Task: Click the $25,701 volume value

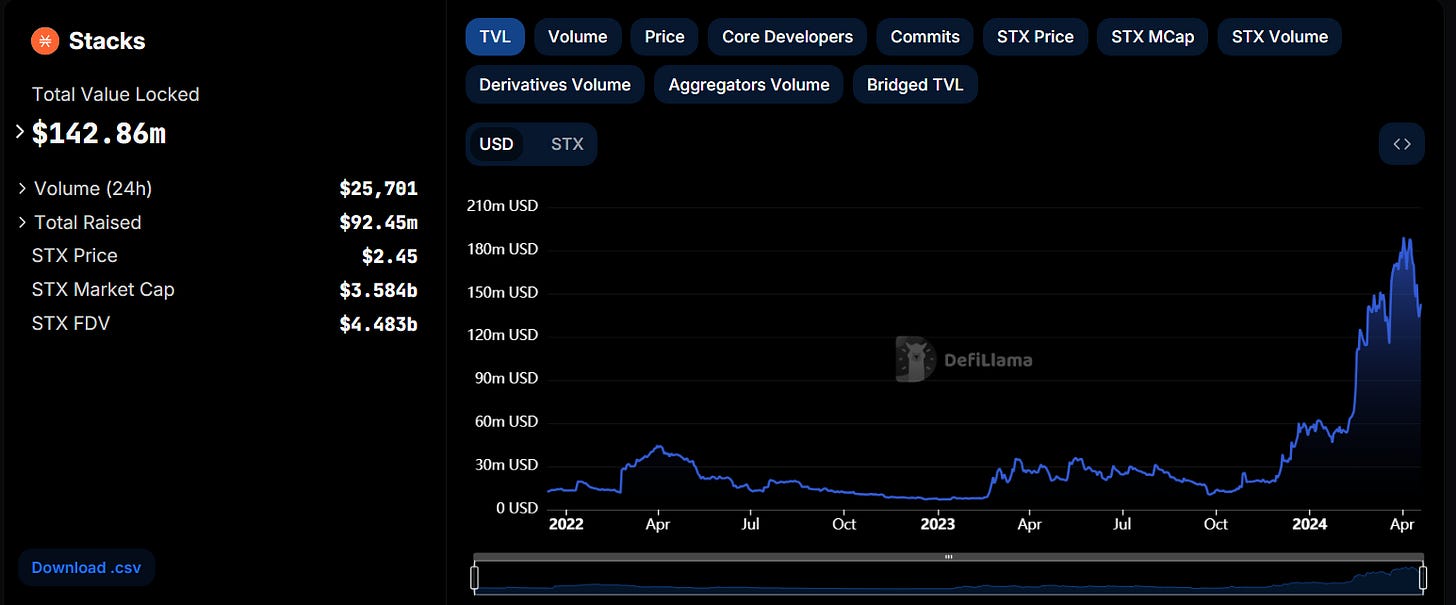Action: point(379,188)
